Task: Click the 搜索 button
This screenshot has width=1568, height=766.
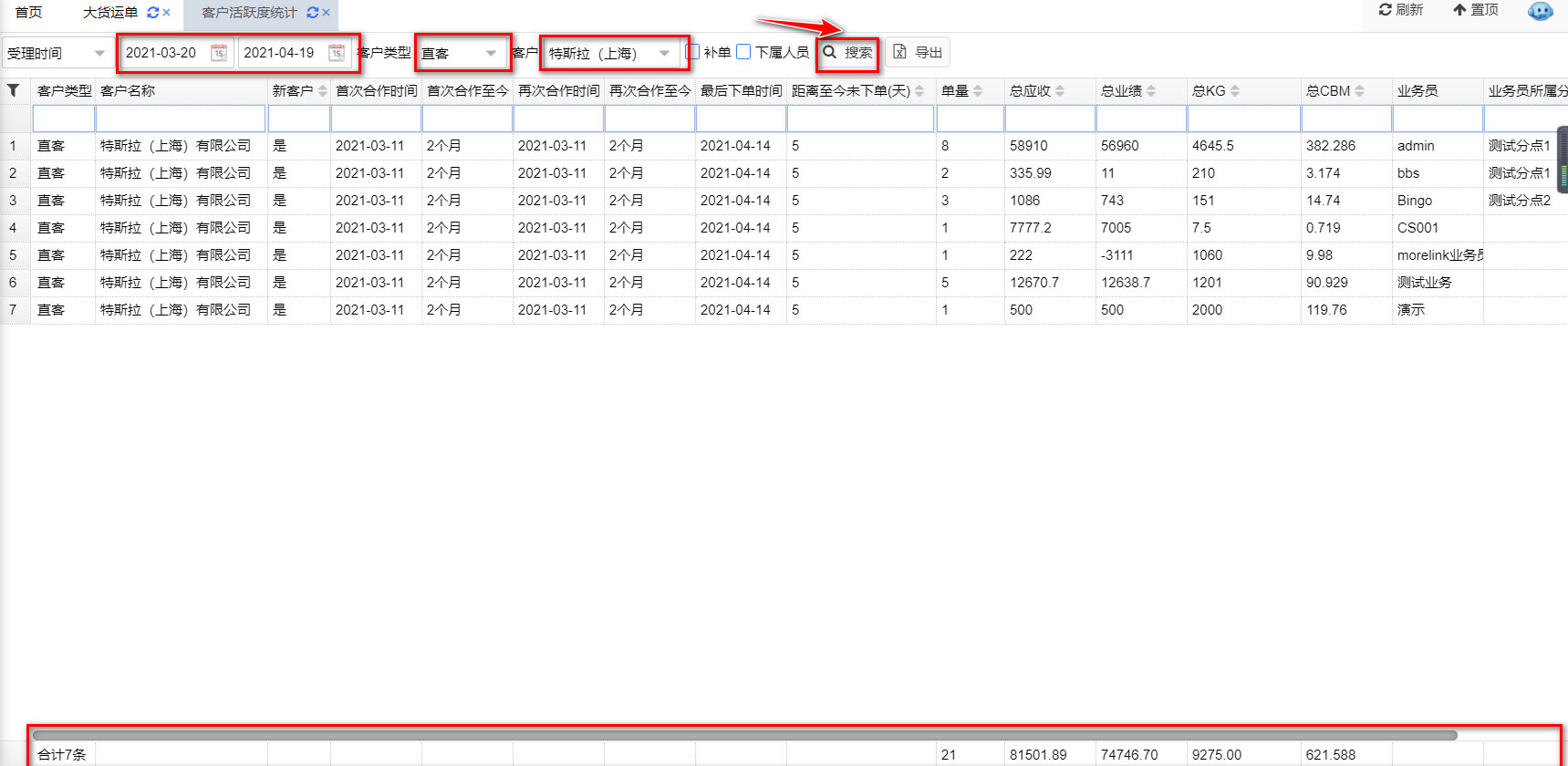Action: click(847, 53)
